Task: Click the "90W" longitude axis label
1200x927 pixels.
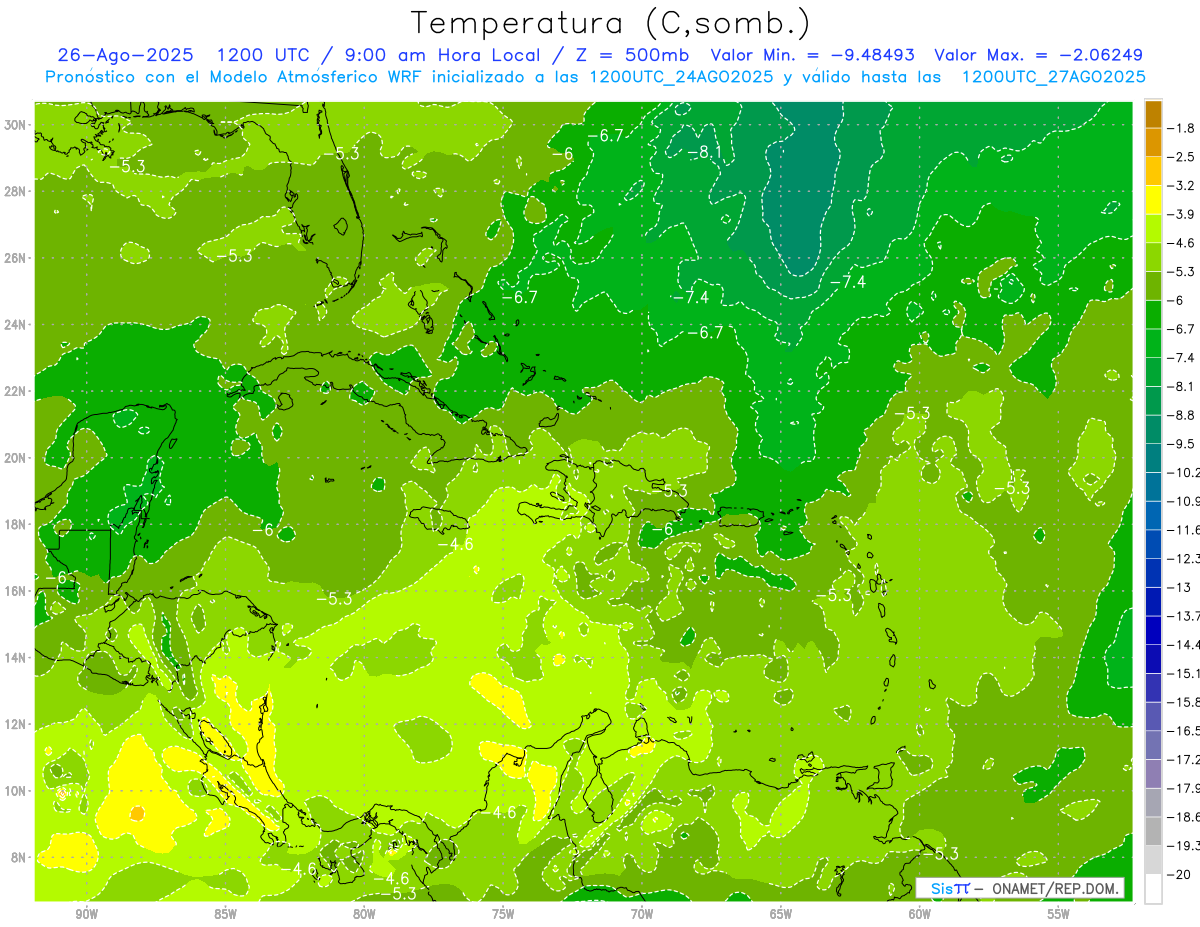Action: pos(86,914)
